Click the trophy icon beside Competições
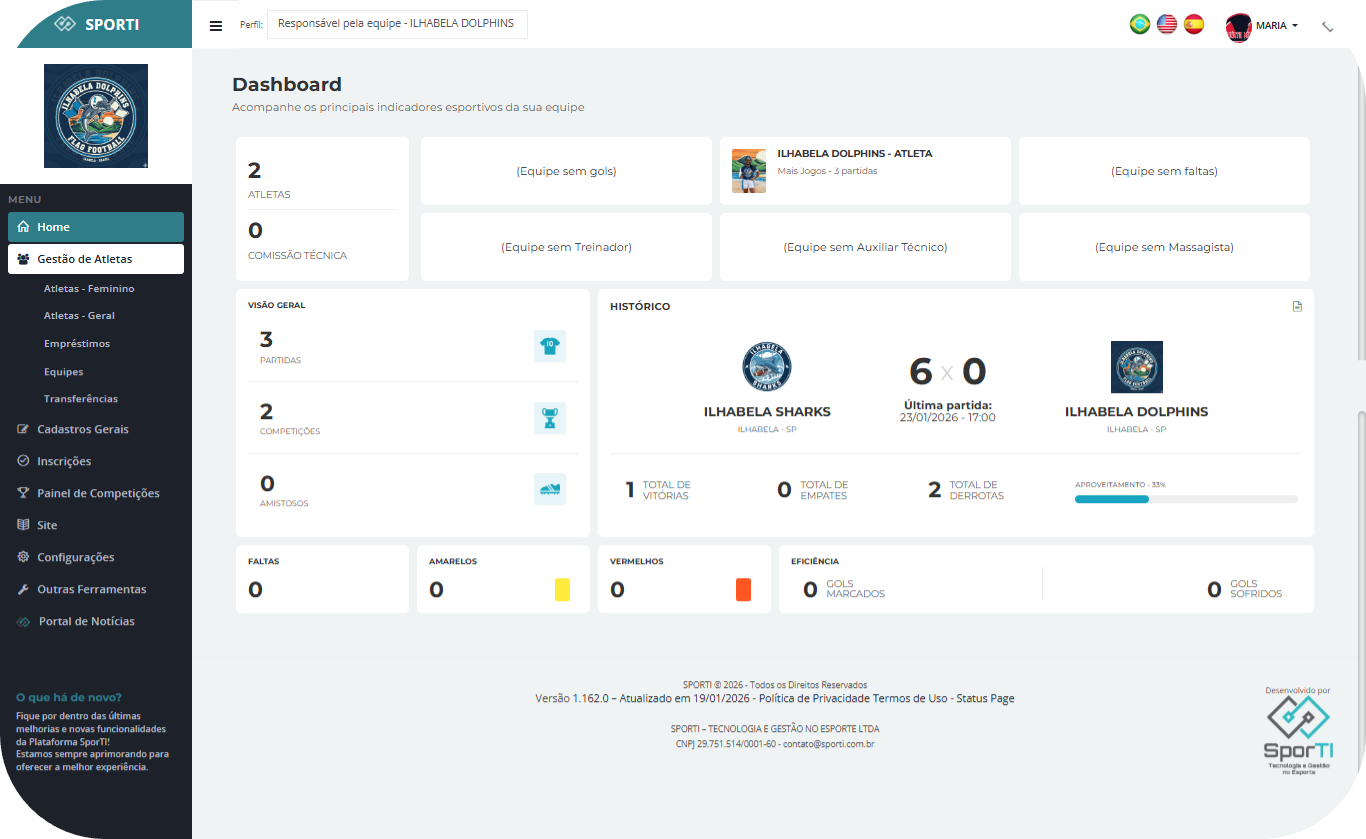1366x839 pixels. (550, 418)
